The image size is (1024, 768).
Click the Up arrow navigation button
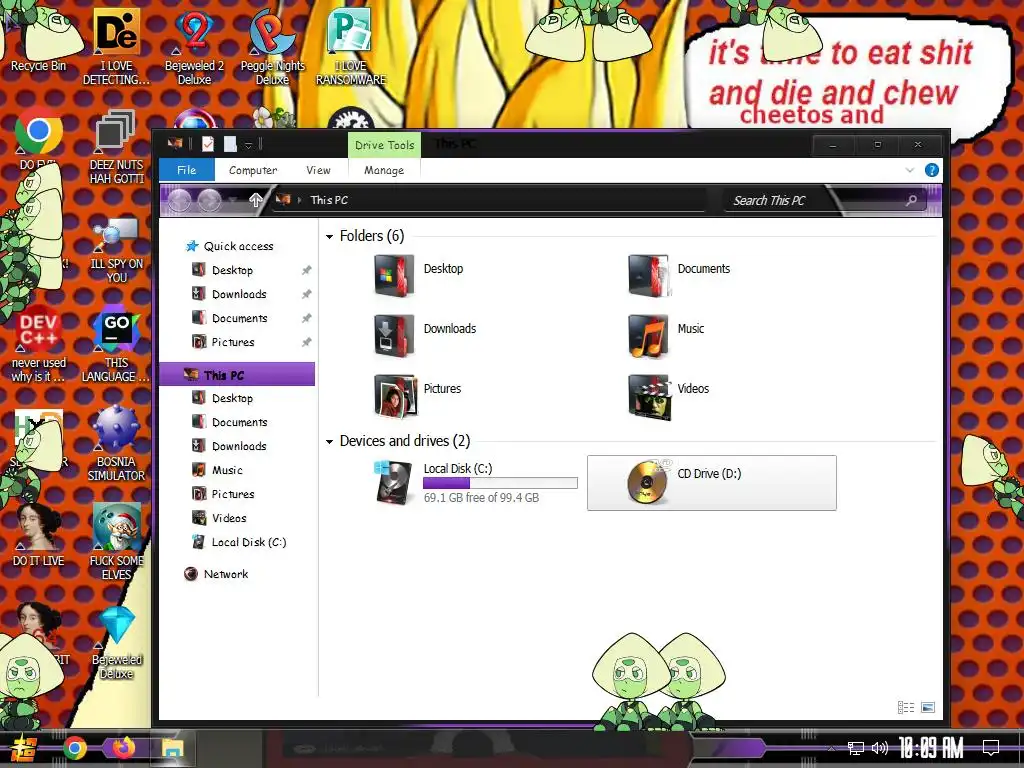coord(255,200)
